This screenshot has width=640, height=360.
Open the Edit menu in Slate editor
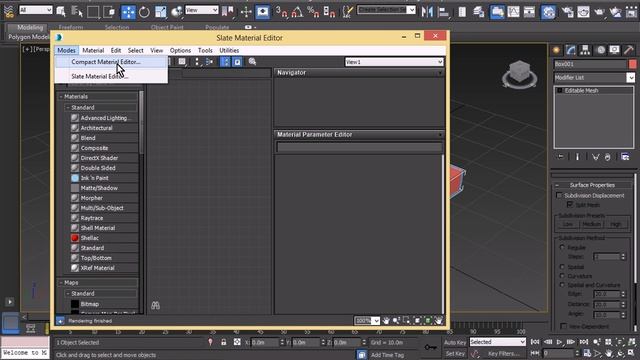coord(116,50)
